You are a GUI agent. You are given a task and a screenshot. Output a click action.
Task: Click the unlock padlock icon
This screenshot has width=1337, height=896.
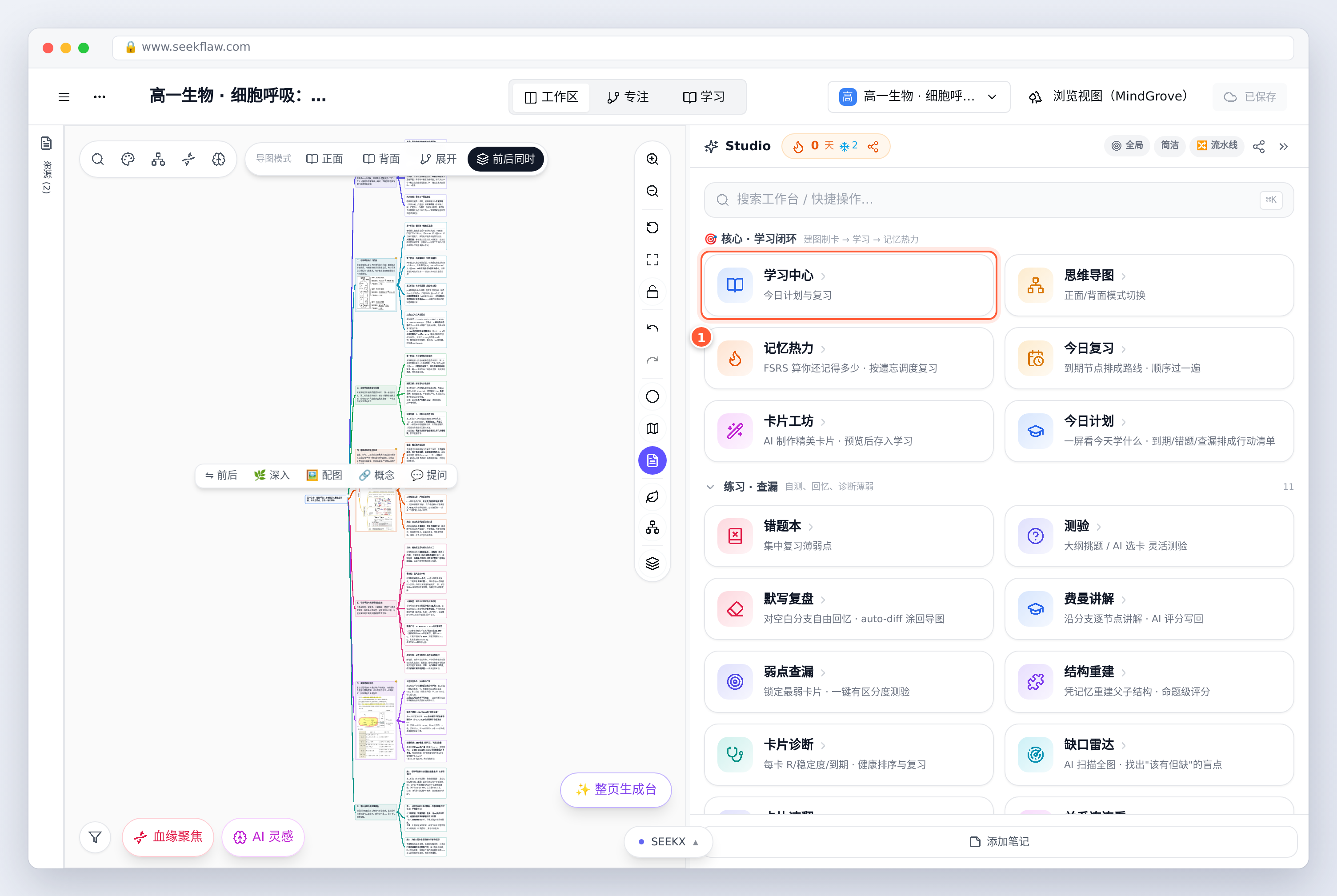pos(652,292)
